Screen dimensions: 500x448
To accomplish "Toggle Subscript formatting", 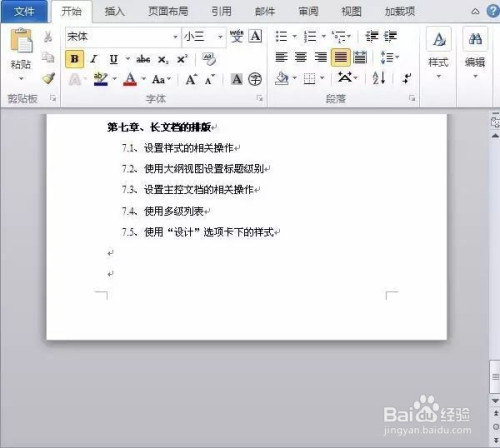I will [163, 59].
